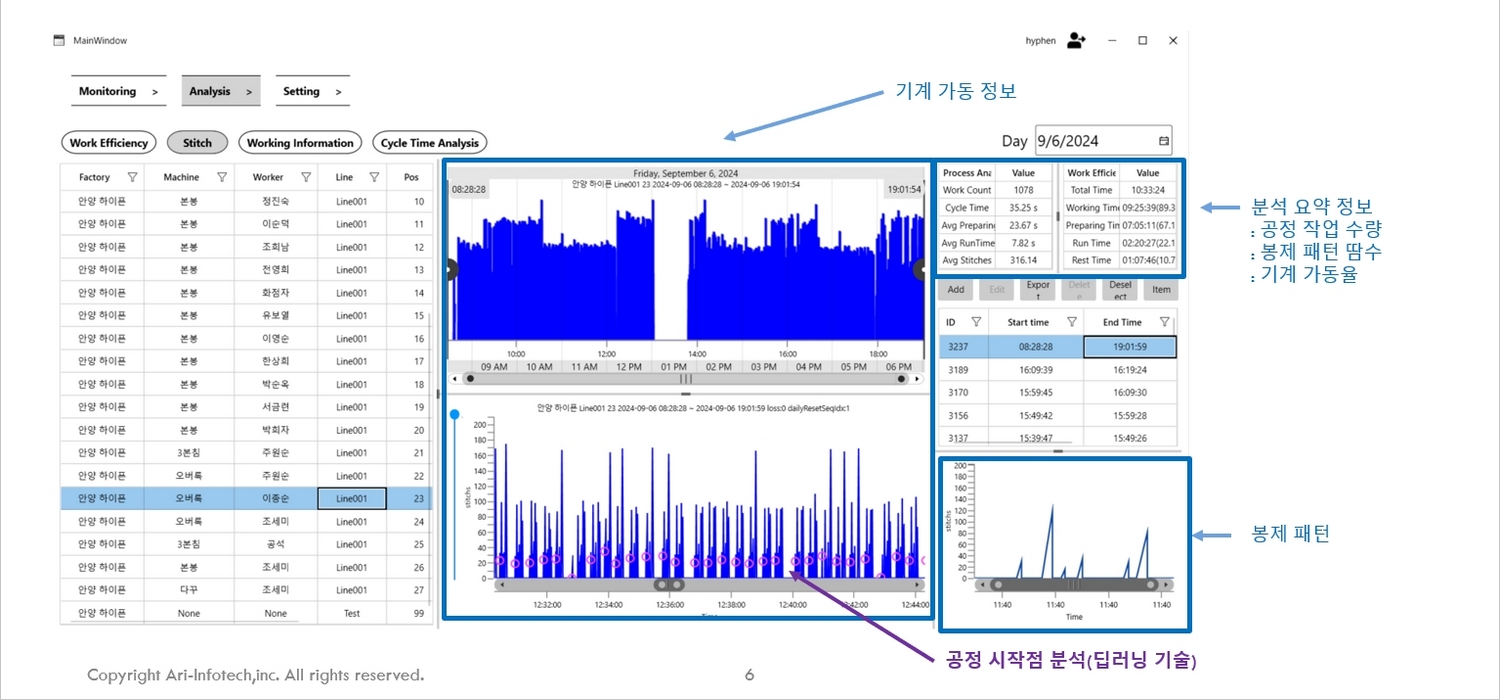
Task: Select record ID 3189
Action: [x=1058, y=370]
